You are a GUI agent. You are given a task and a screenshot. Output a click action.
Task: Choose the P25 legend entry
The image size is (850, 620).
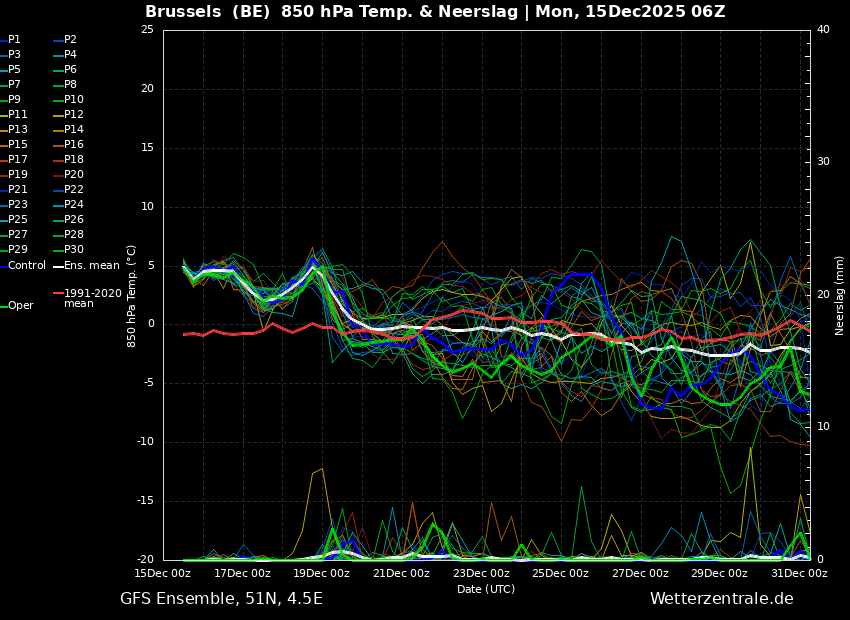coord(17,219)
